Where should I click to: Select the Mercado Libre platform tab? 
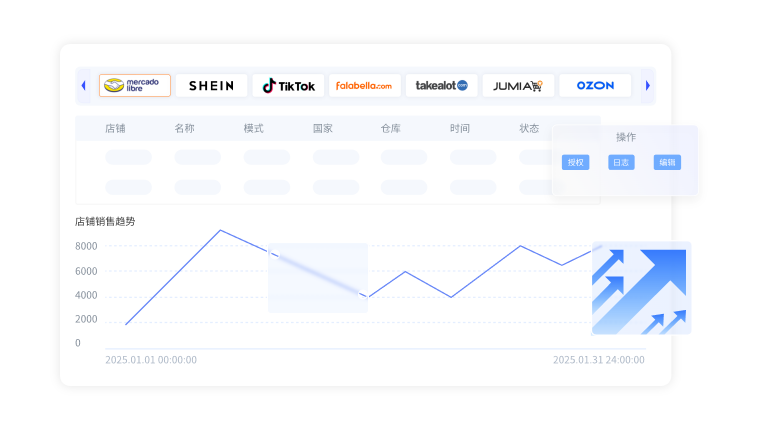[x=135, y=86]
